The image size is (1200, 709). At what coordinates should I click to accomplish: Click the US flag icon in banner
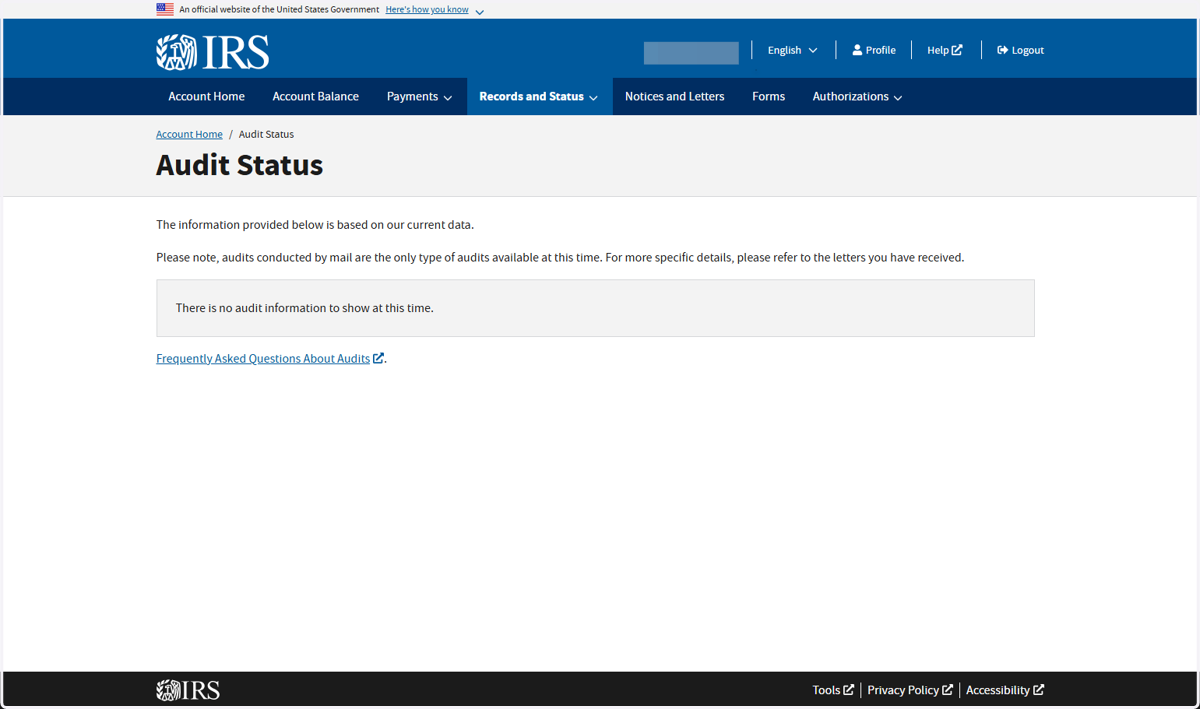(x=165, y=9)
